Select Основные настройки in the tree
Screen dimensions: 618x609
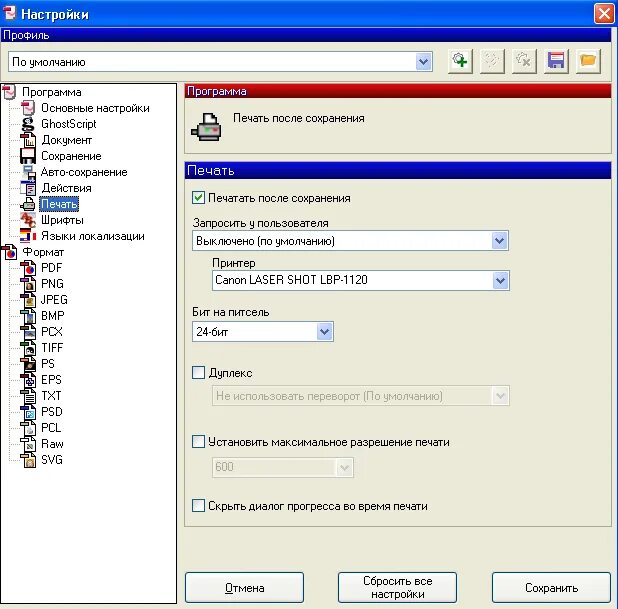pos(95,108)
